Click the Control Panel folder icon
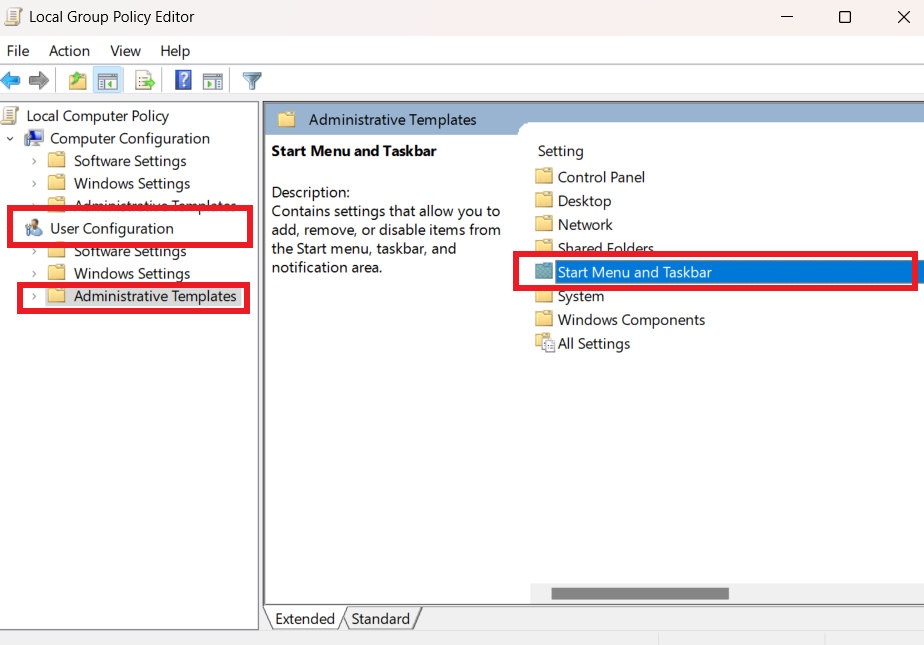Viewport: 924px width, 645px height. 544,176
